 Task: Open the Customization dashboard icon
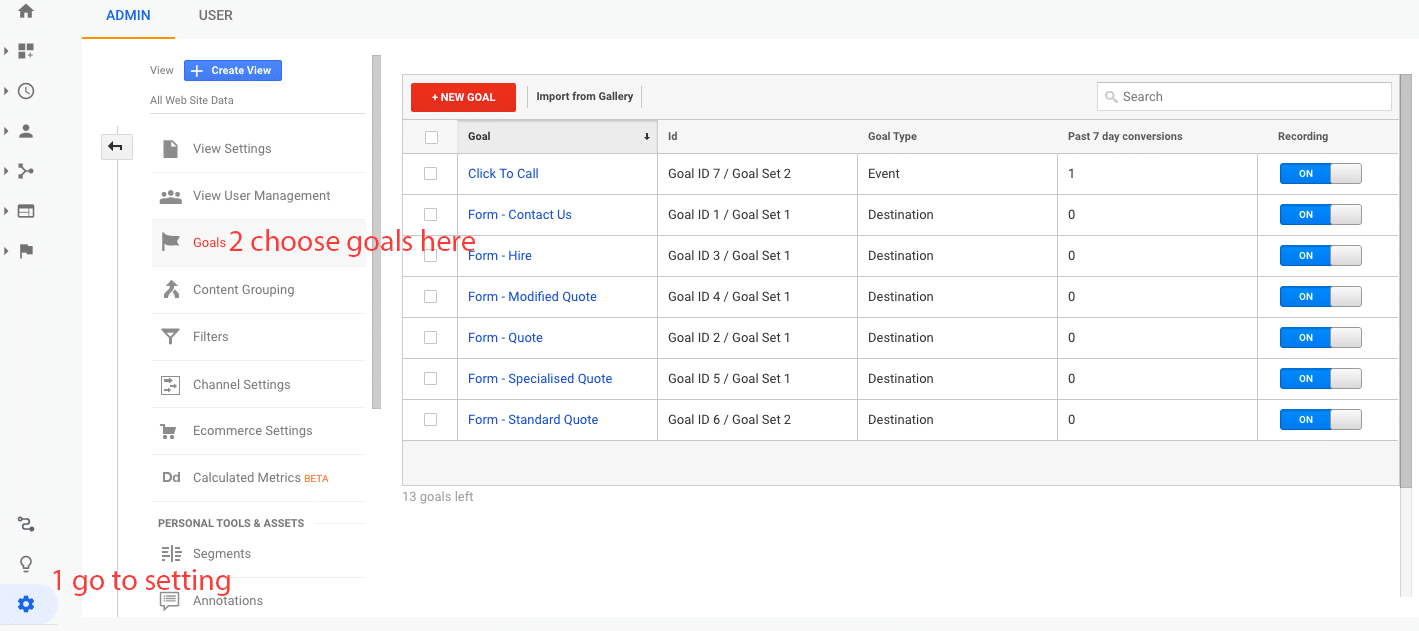[26, 51]
